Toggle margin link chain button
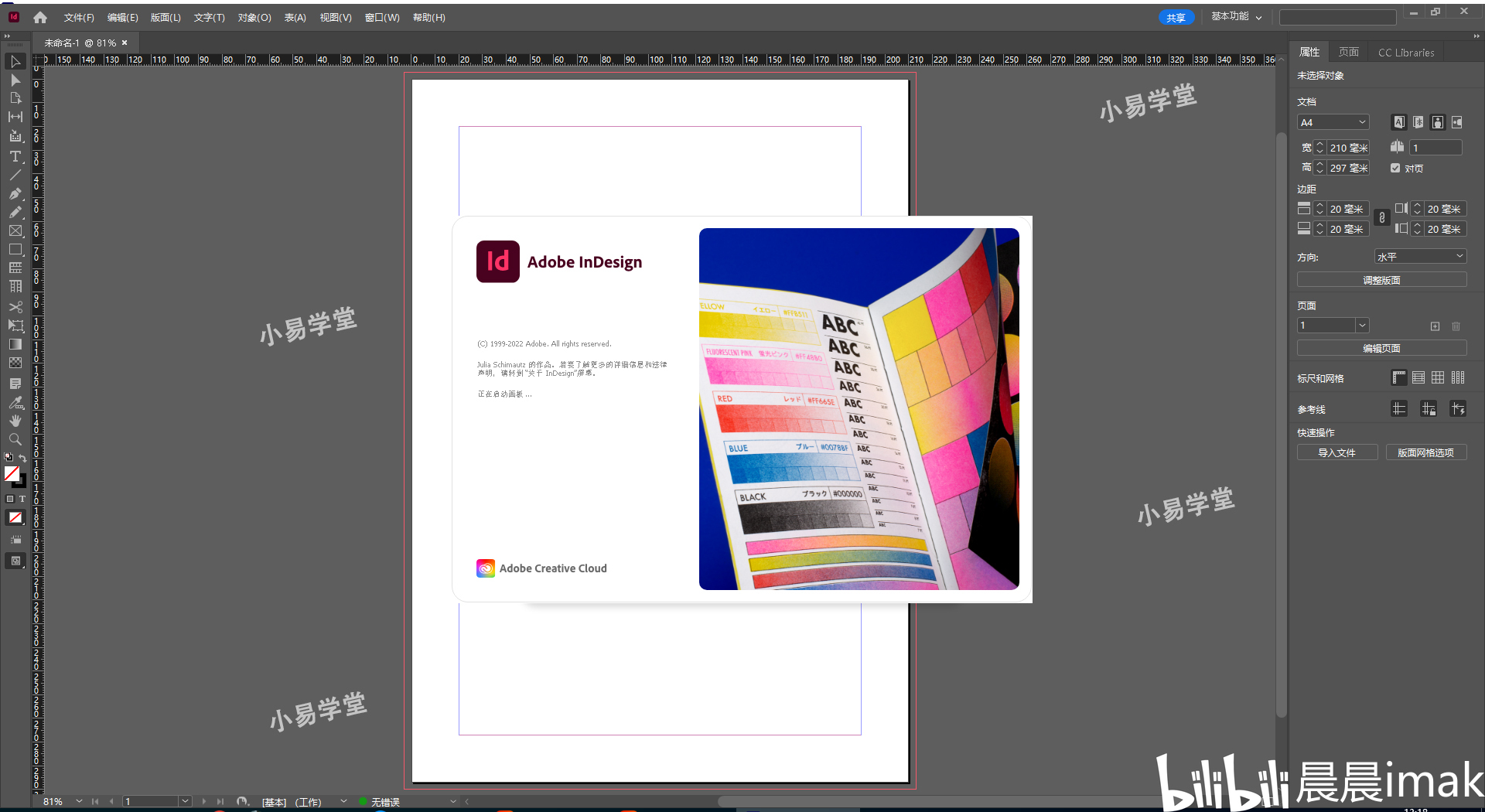The width and height of the screenshot is (1485, 812). point(1382,218)
